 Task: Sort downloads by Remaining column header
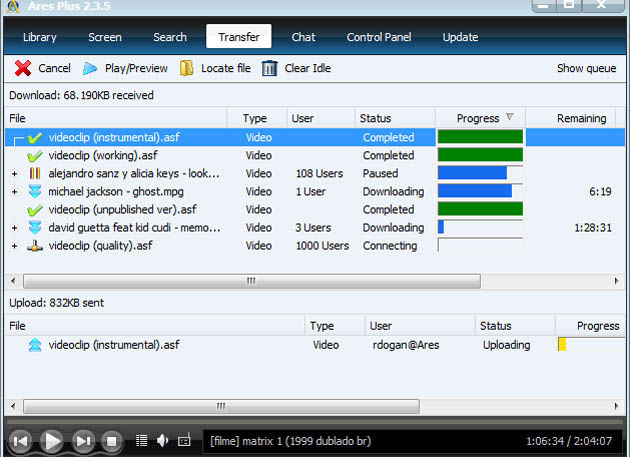[571, 118]
